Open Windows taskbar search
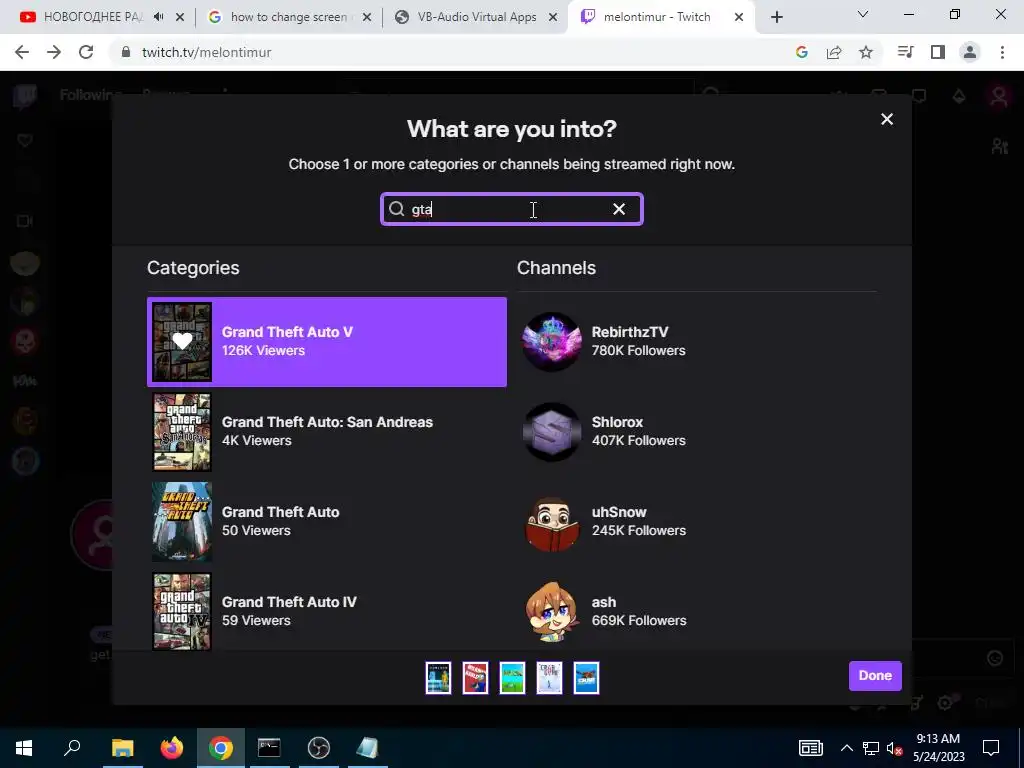 (72, 748)
